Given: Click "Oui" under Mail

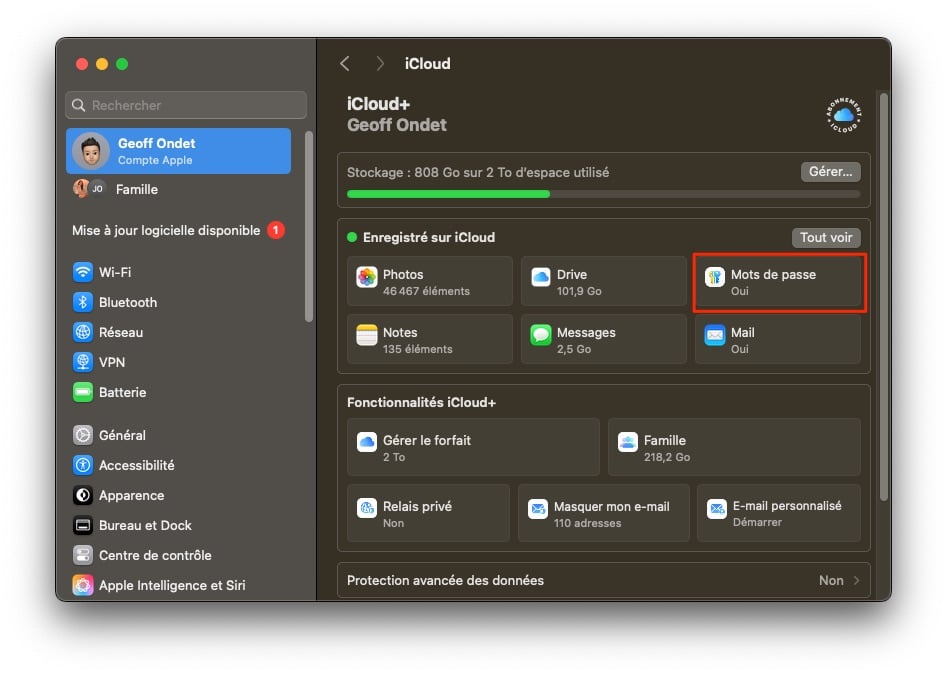Looking at the screenshot, I should coord(739,349).
